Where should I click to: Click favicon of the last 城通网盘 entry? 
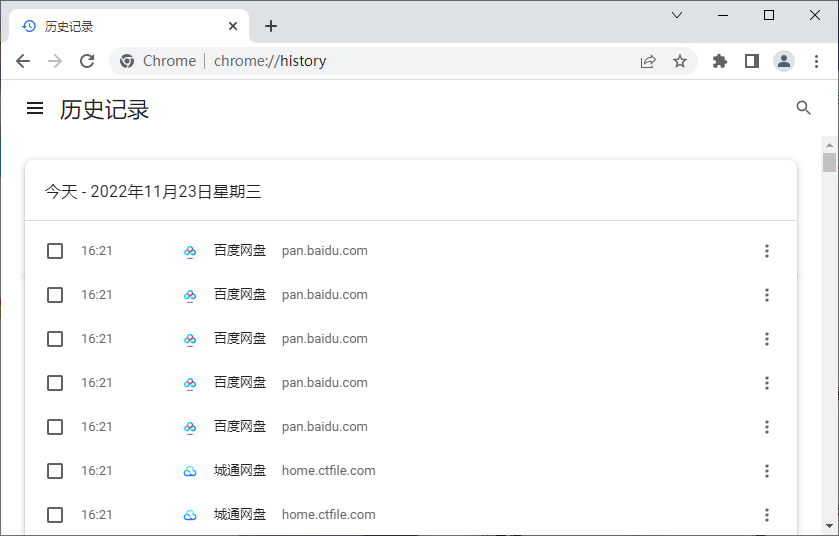[190, 515]
